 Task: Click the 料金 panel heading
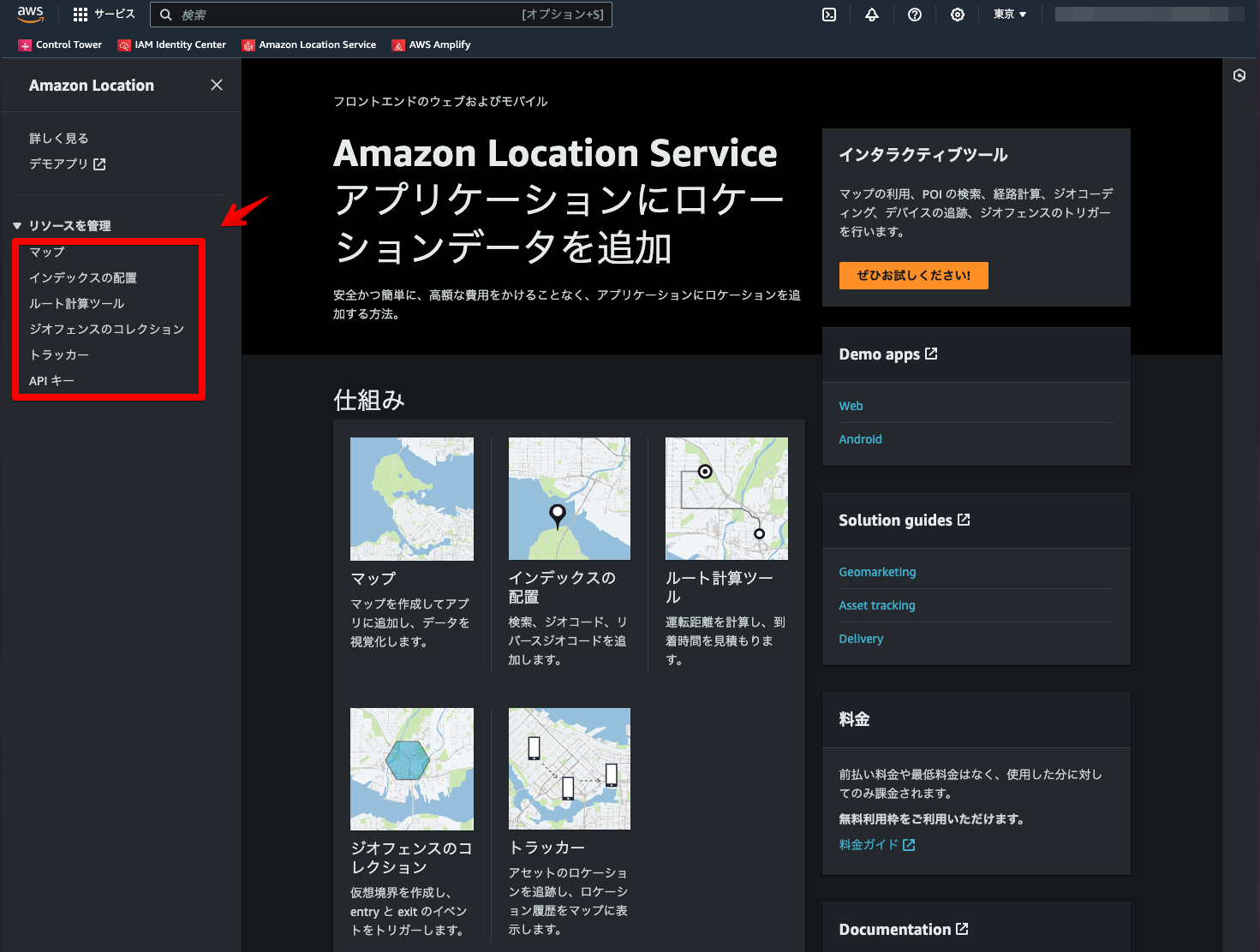(x=855, y=719)
